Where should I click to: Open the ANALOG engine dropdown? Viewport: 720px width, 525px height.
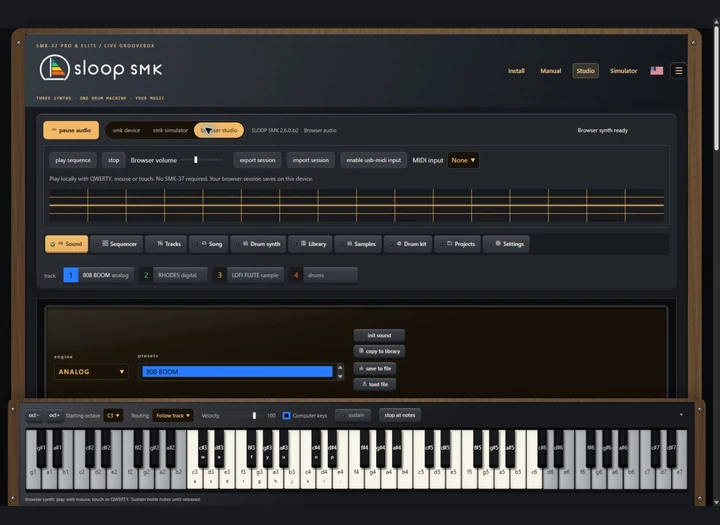point(91,372)
